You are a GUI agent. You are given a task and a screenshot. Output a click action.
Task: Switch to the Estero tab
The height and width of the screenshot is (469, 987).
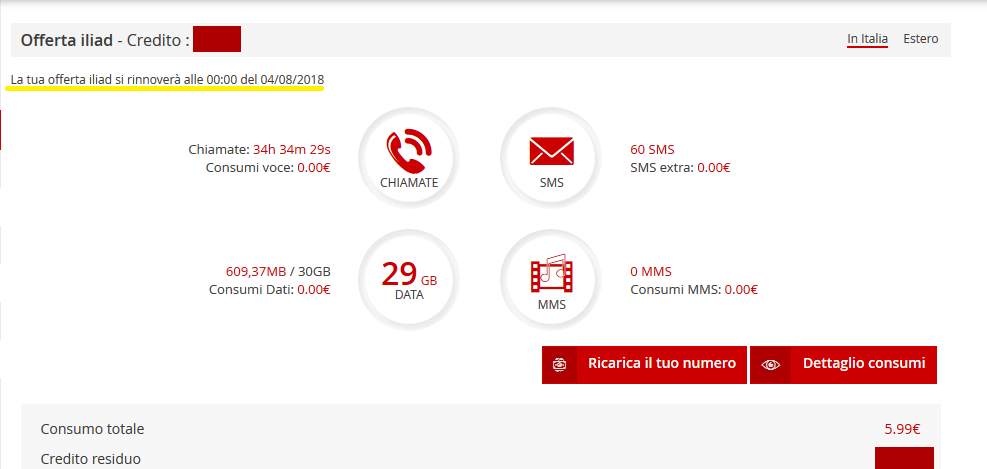tap(920, 39)
